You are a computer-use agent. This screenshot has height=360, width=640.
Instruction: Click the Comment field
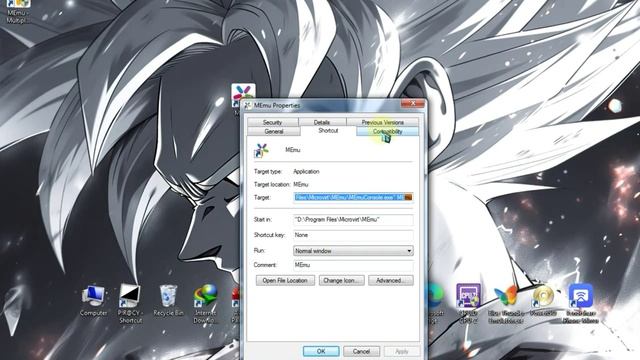click(x=353, y=265)
